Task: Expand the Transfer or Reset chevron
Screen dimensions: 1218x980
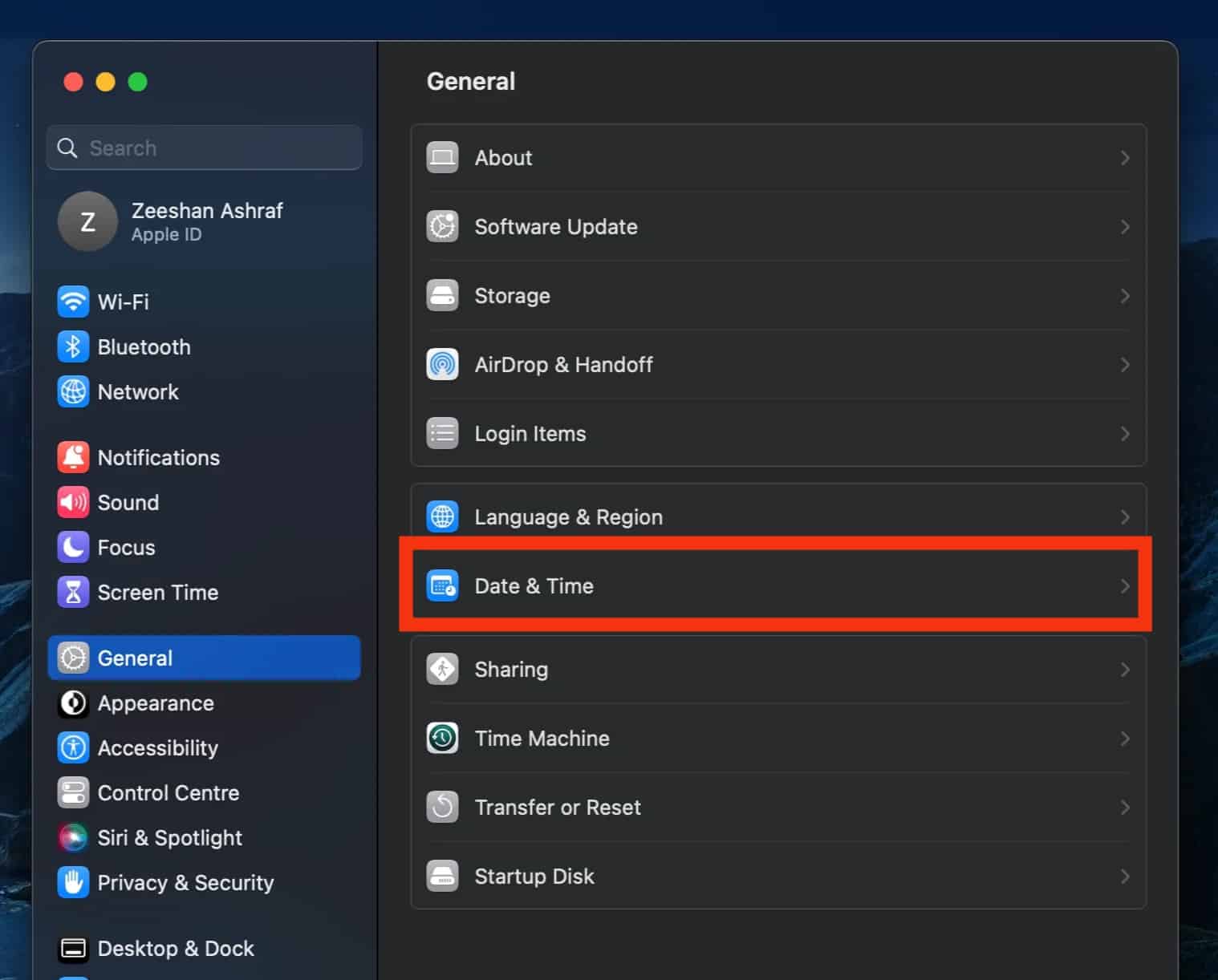Action: pos(1125,808)
